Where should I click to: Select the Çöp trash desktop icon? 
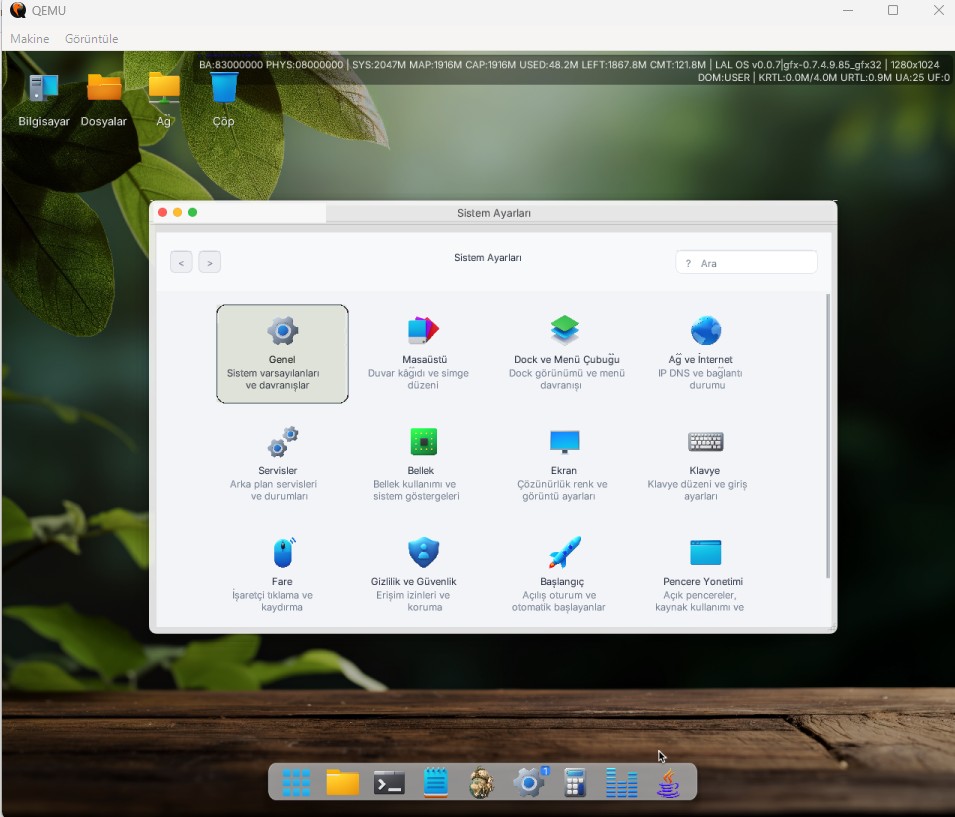point(224,100)
